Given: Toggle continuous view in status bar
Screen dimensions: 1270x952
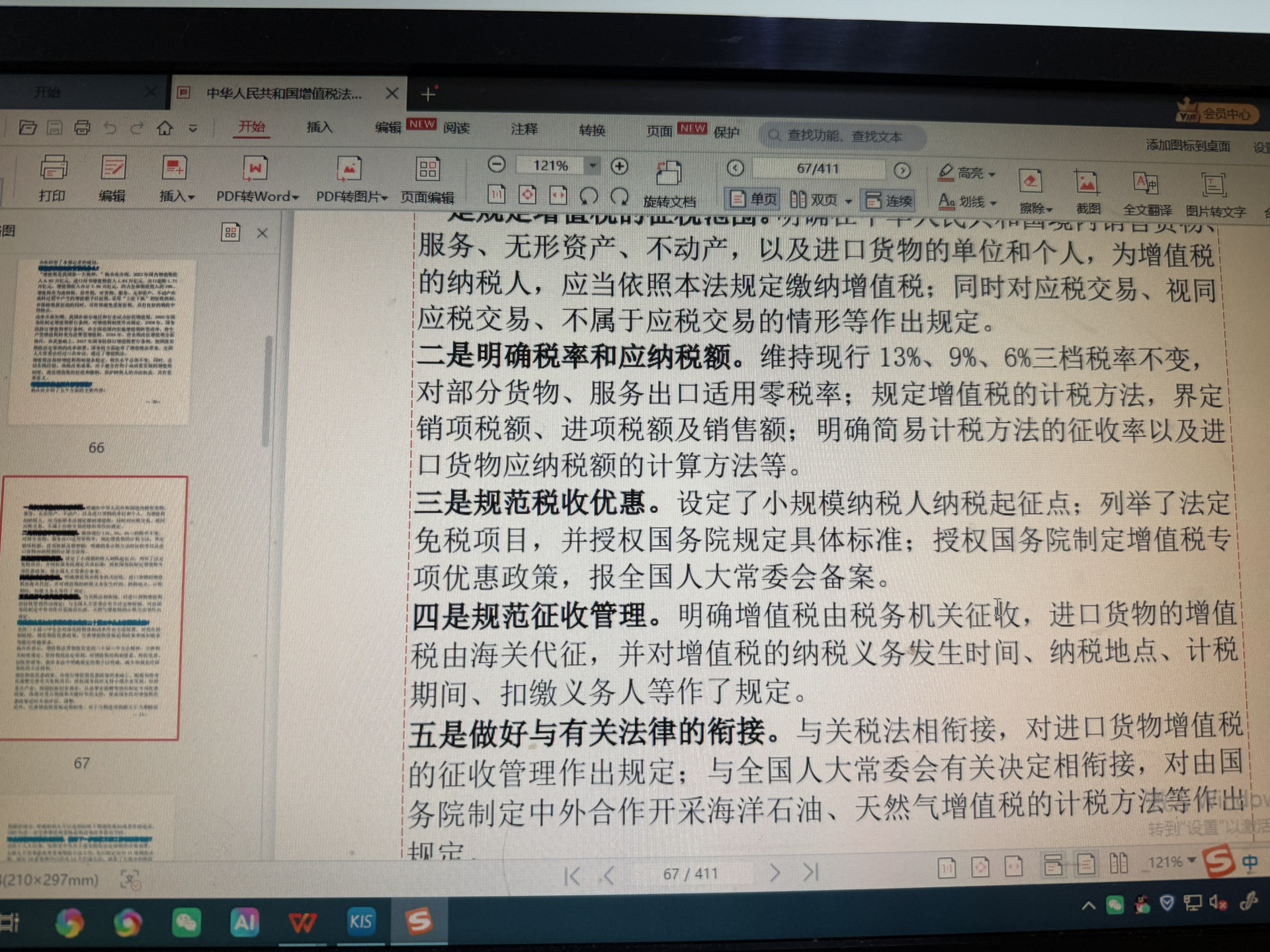Looking at the screenshot, I should [x=1052, y=864].
